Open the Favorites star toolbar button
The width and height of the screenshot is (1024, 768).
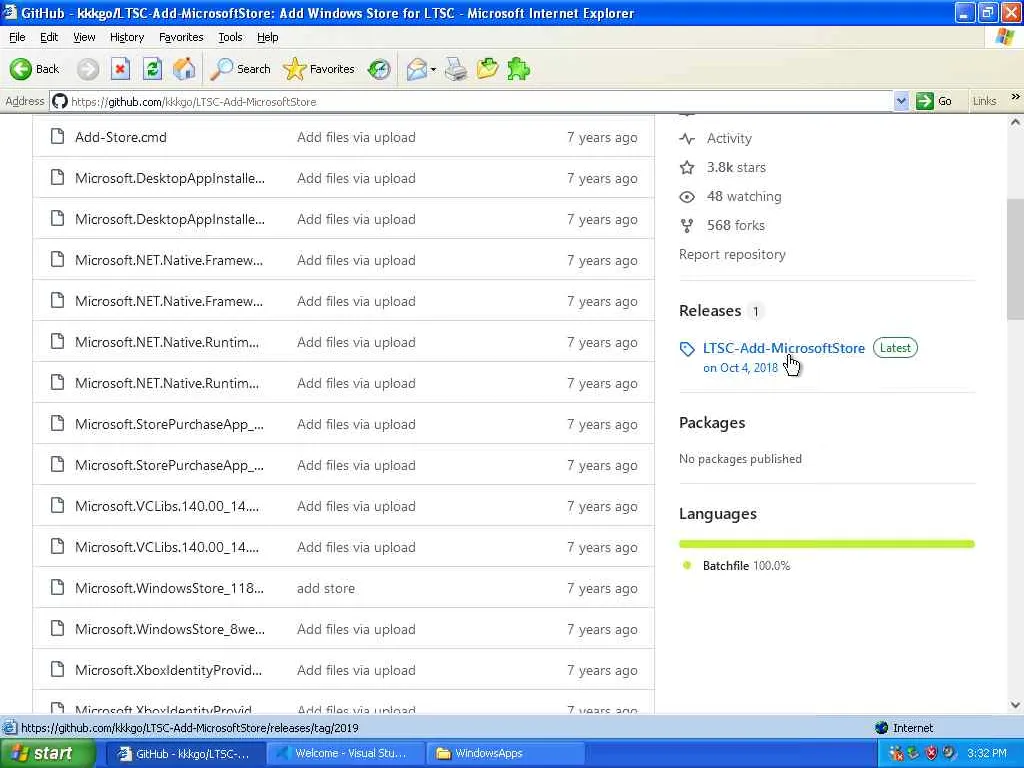point(319,69)
